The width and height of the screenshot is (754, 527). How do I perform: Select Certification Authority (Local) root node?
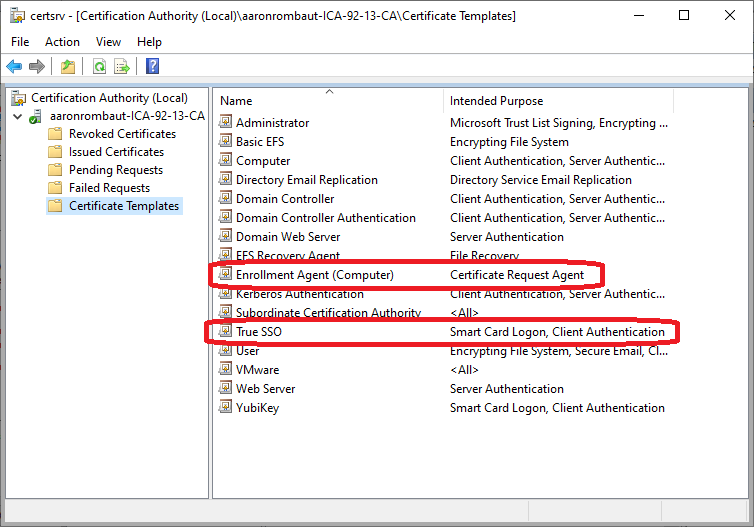pyautogui.click(x=109, y=98)
